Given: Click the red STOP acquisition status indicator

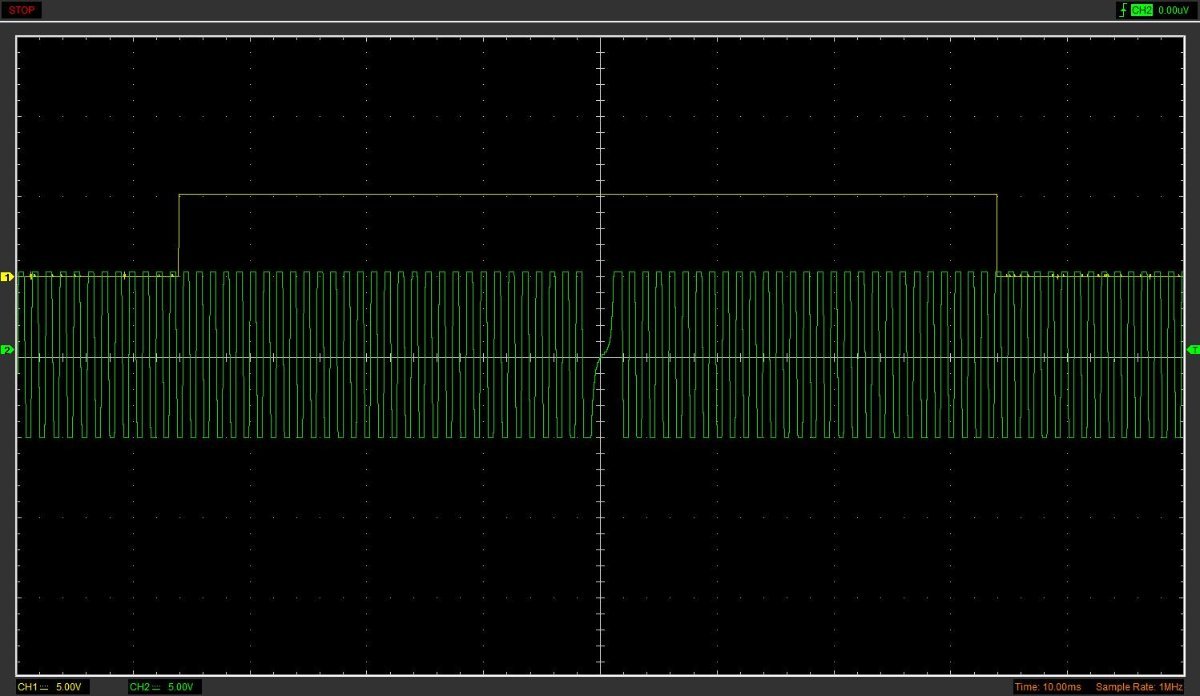Looking at the screenshot, I should click(x=22, y=10).
